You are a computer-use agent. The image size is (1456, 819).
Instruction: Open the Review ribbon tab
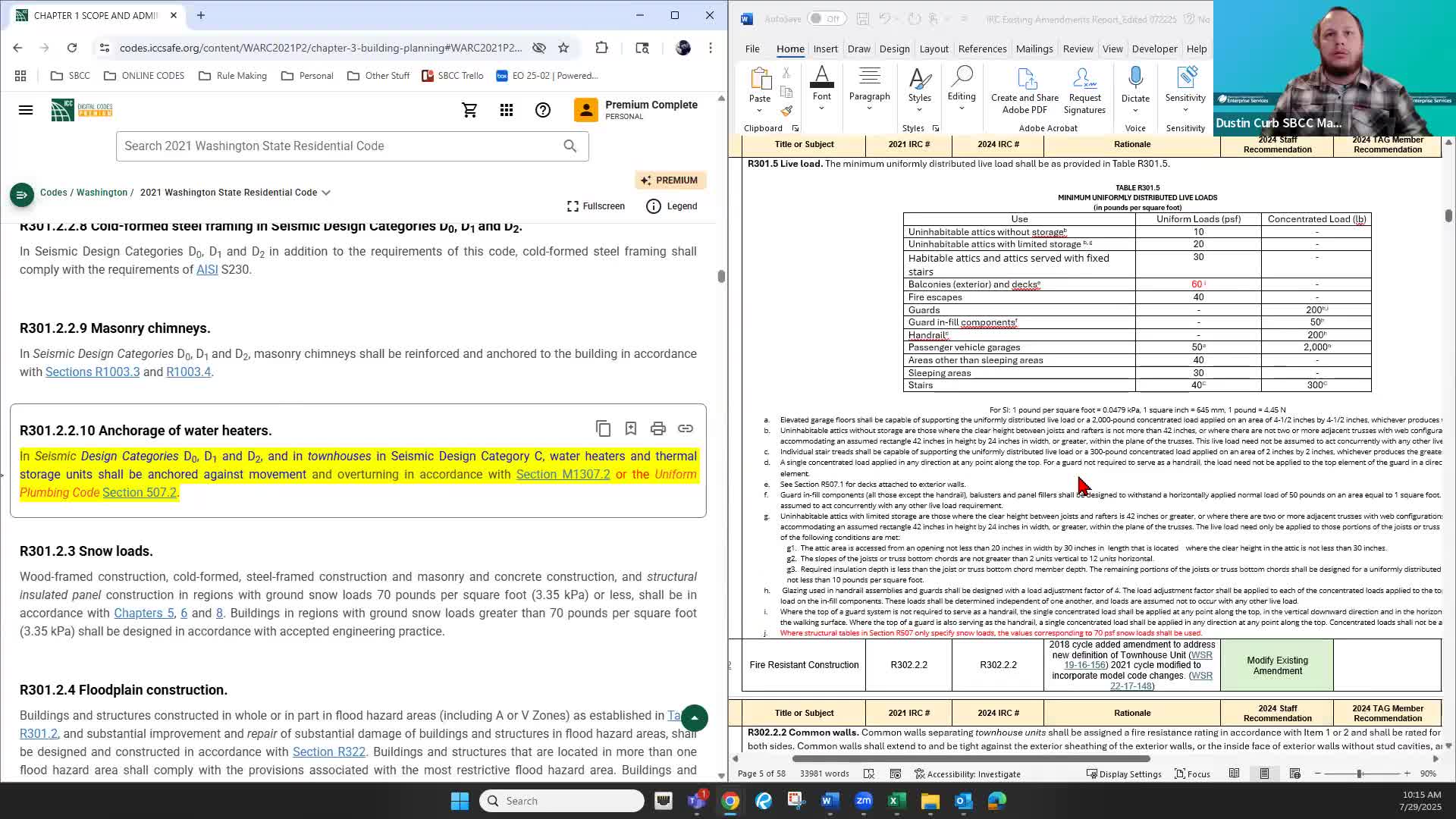coord(1077,49)
